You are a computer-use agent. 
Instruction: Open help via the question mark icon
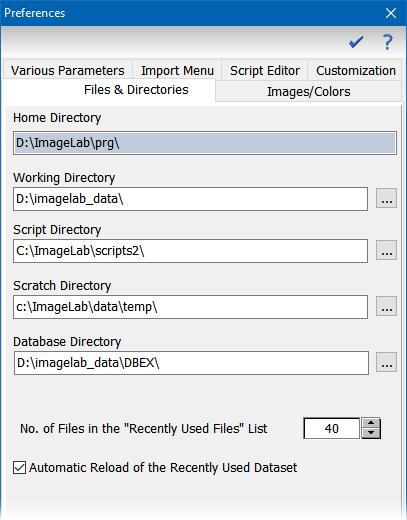coord(387,42)
